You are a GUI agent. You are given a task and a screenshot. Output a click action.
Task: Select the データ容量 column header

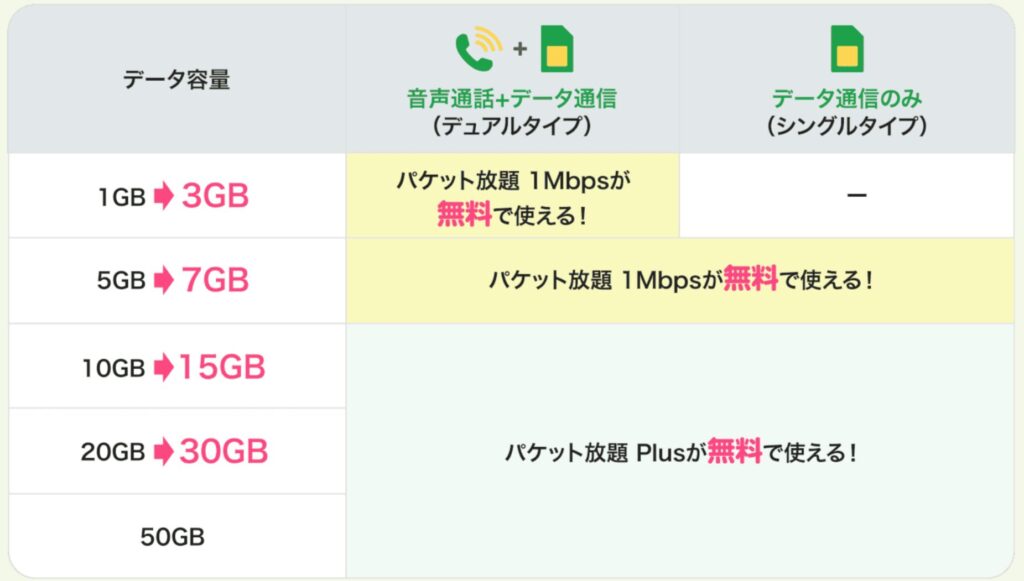coord(177,80)
